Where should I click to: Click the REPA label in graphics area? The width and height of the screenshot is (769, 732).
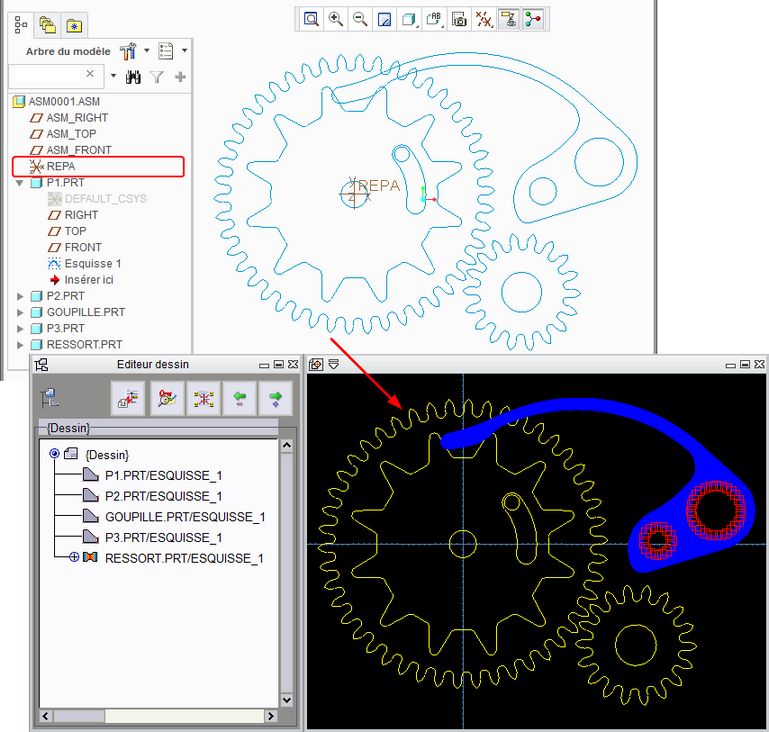click(x=379, y=186)
